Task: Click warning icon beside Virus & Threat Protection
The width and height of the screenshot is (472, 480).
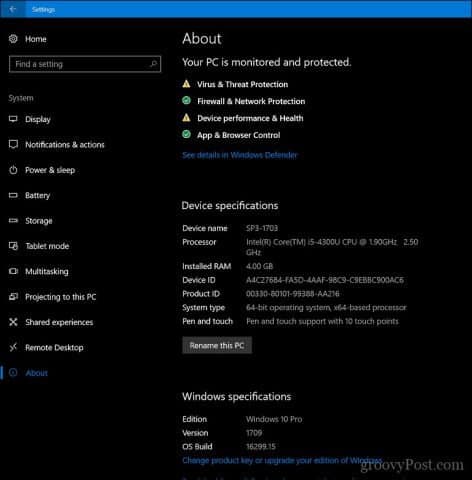Action: [186, 84]
